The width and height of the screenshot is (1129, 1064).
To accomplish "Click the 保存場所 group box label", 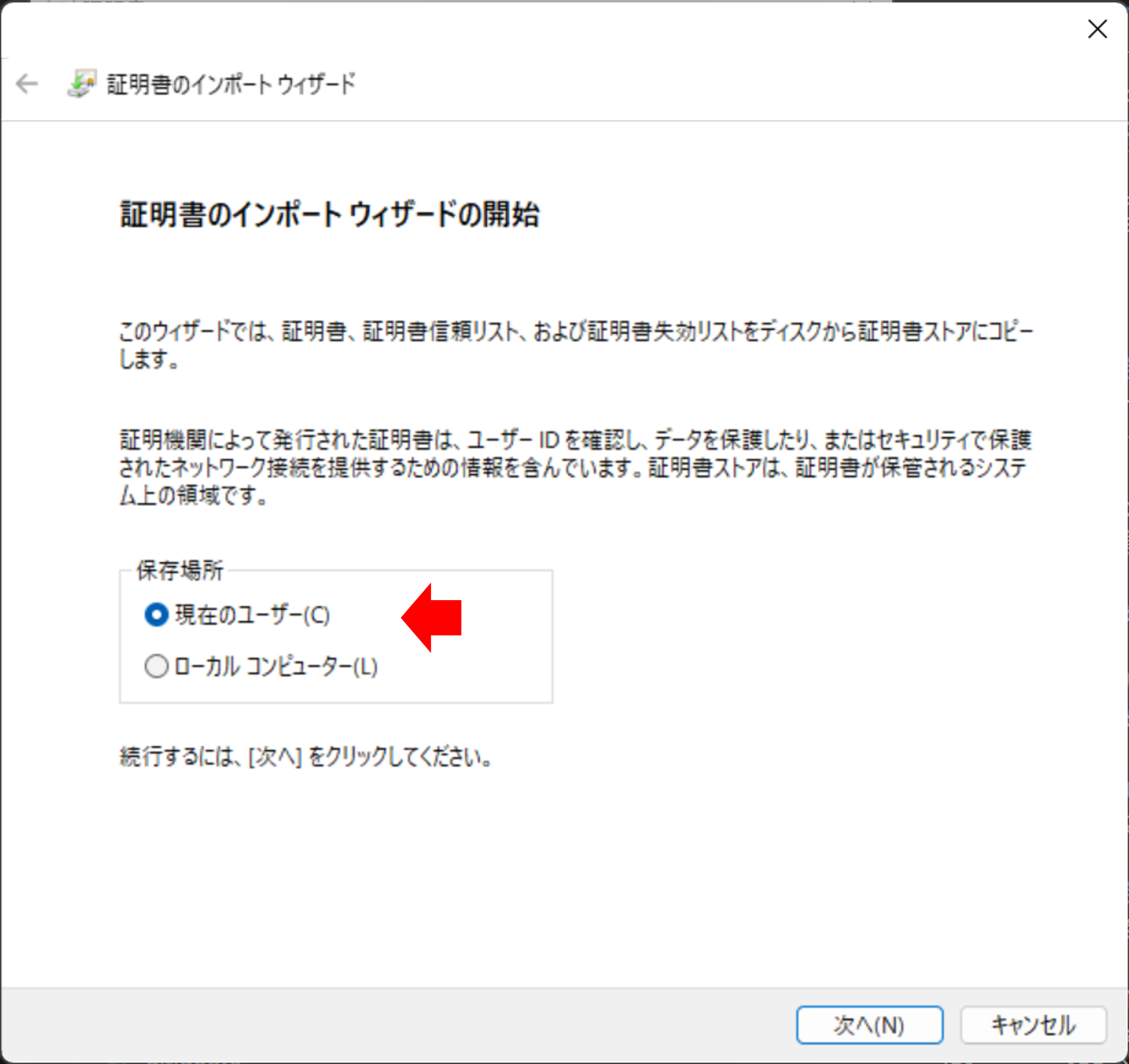I will click(179, 570).
